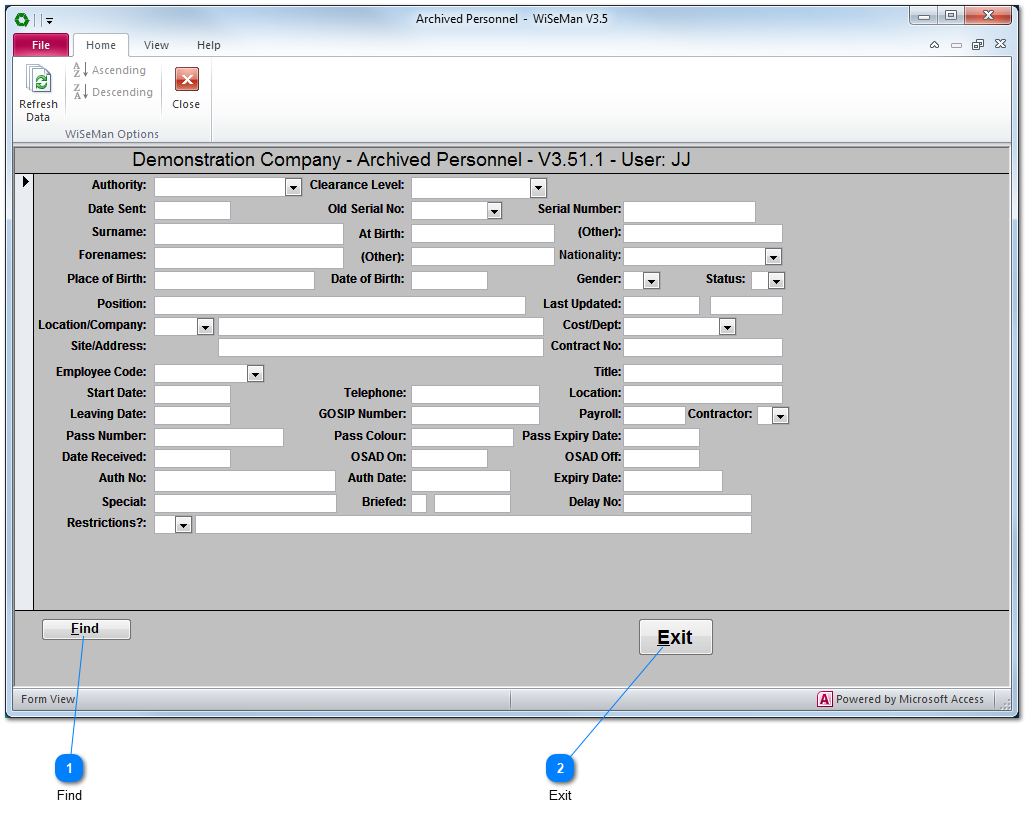Click the Refresh Data icon

38,82
